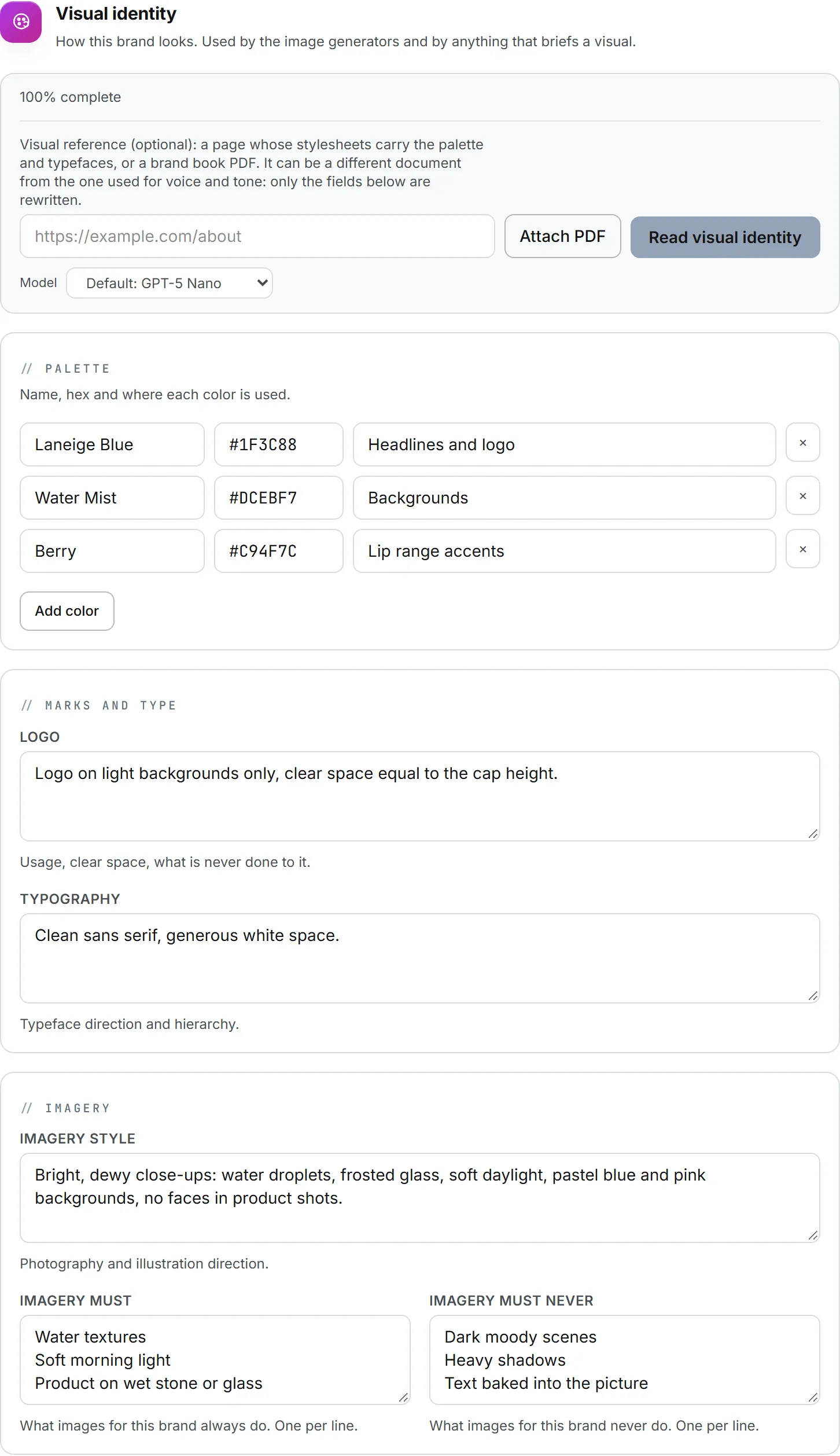Image resolution: width=840 pixels, height=1456 pixels.
Task: Click the purple Visual identity palette icon
Action: [21, 22]
